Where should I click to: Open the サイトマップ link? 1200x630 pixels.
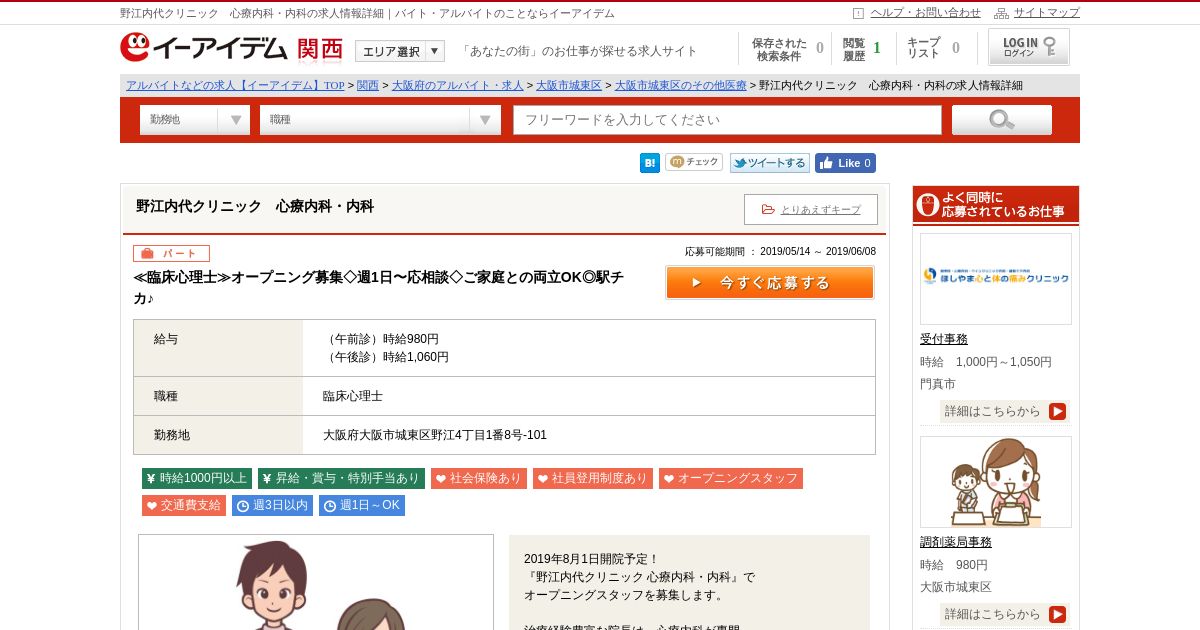coord(1047,12)
